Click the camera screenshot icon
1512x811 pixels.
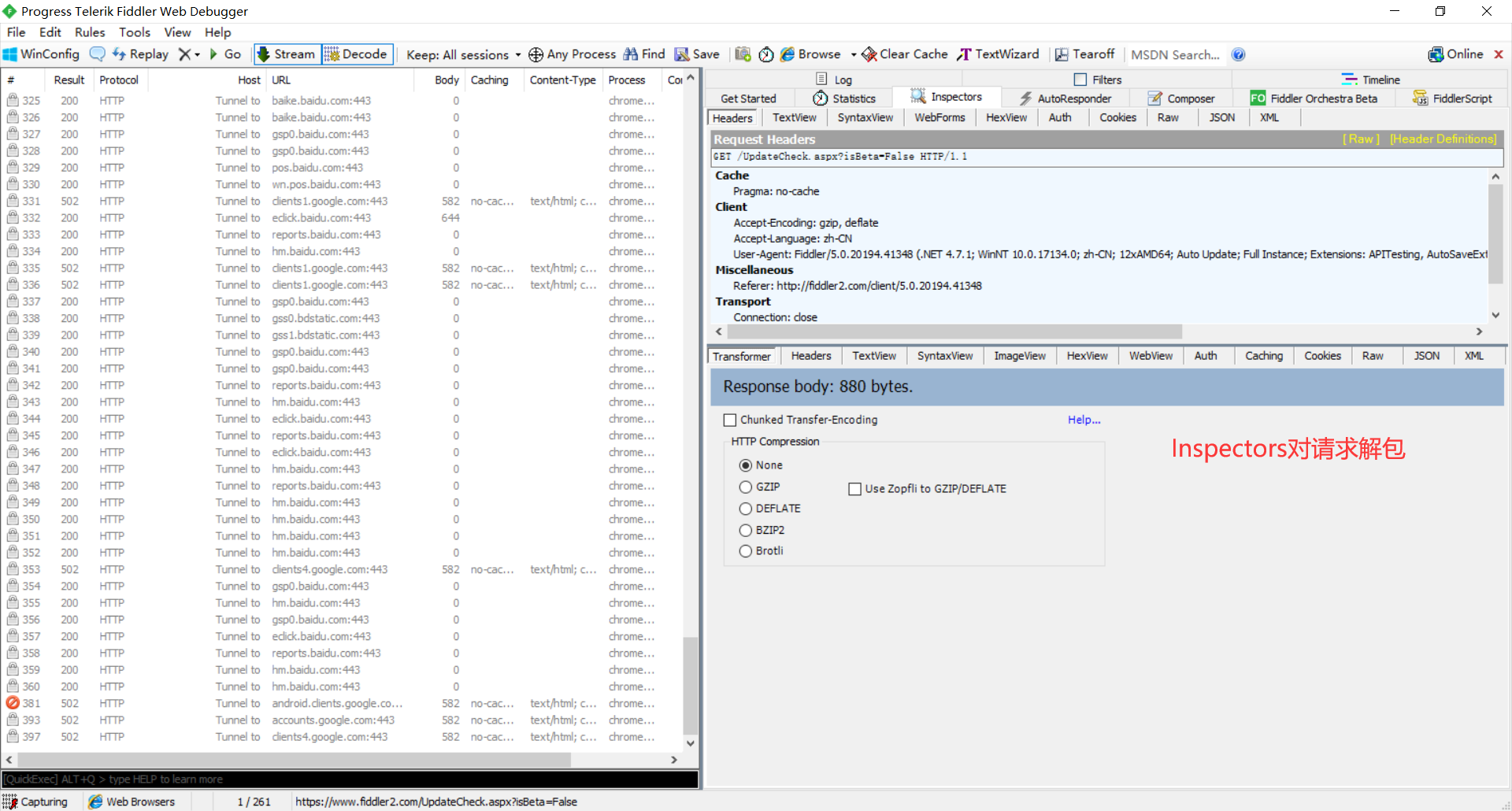point(743,54)
